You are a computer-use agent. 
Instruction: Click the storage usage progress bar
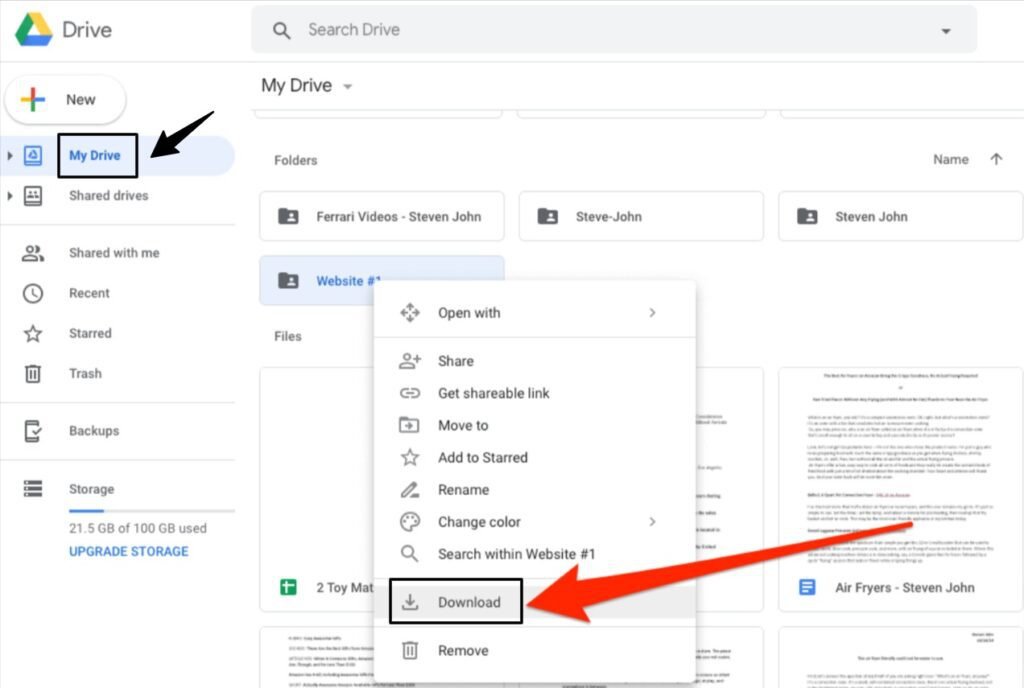click(150, 511)
